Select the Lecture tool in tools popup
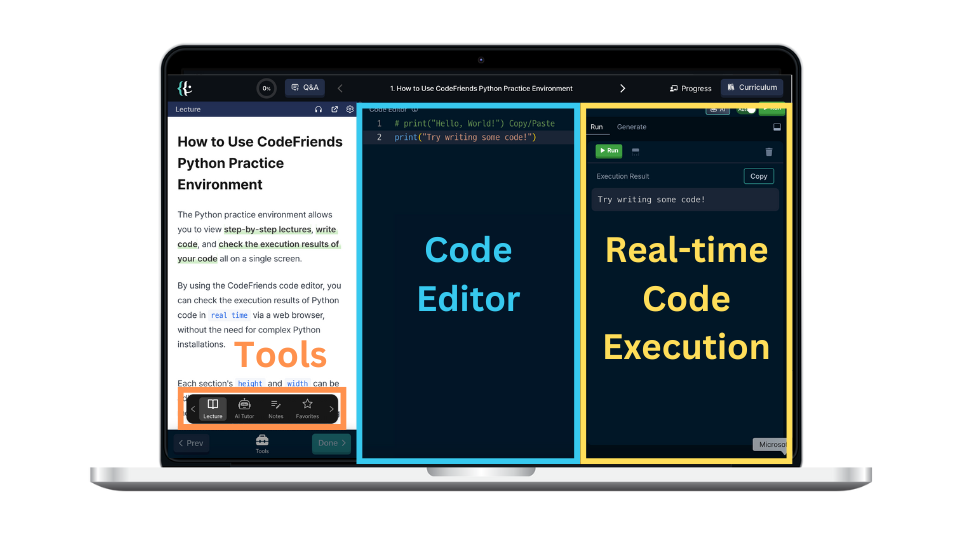This screenshot has width=960, height=540. pyautogui.click(x=213, y=408)
